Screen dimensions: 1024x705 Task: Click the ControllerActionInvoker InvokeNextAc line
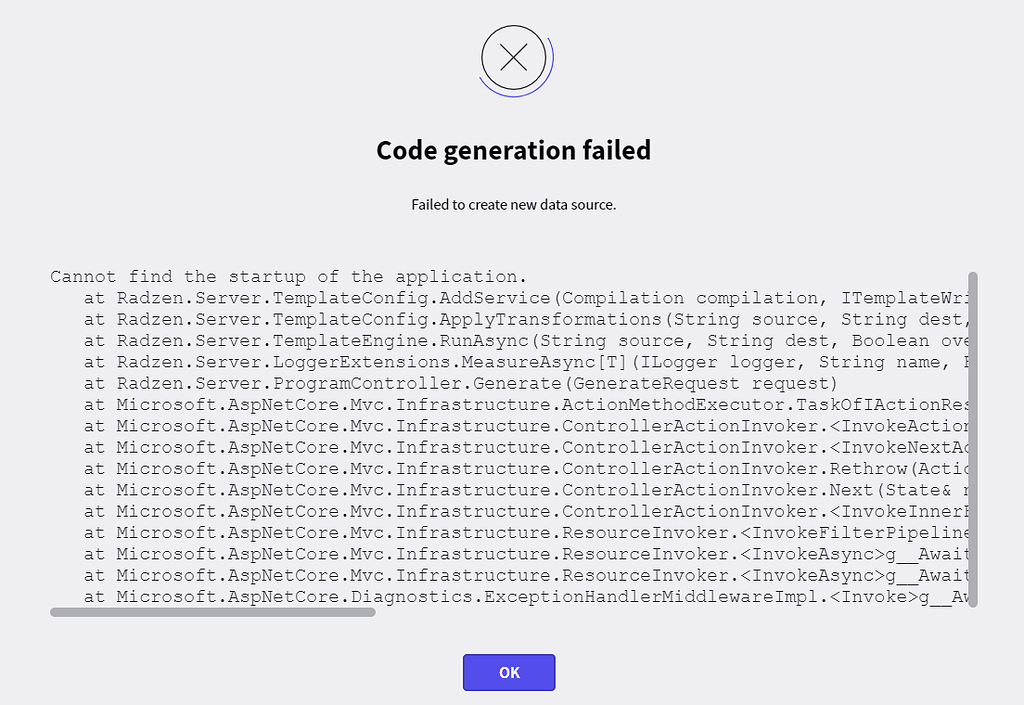pos(526,448)
